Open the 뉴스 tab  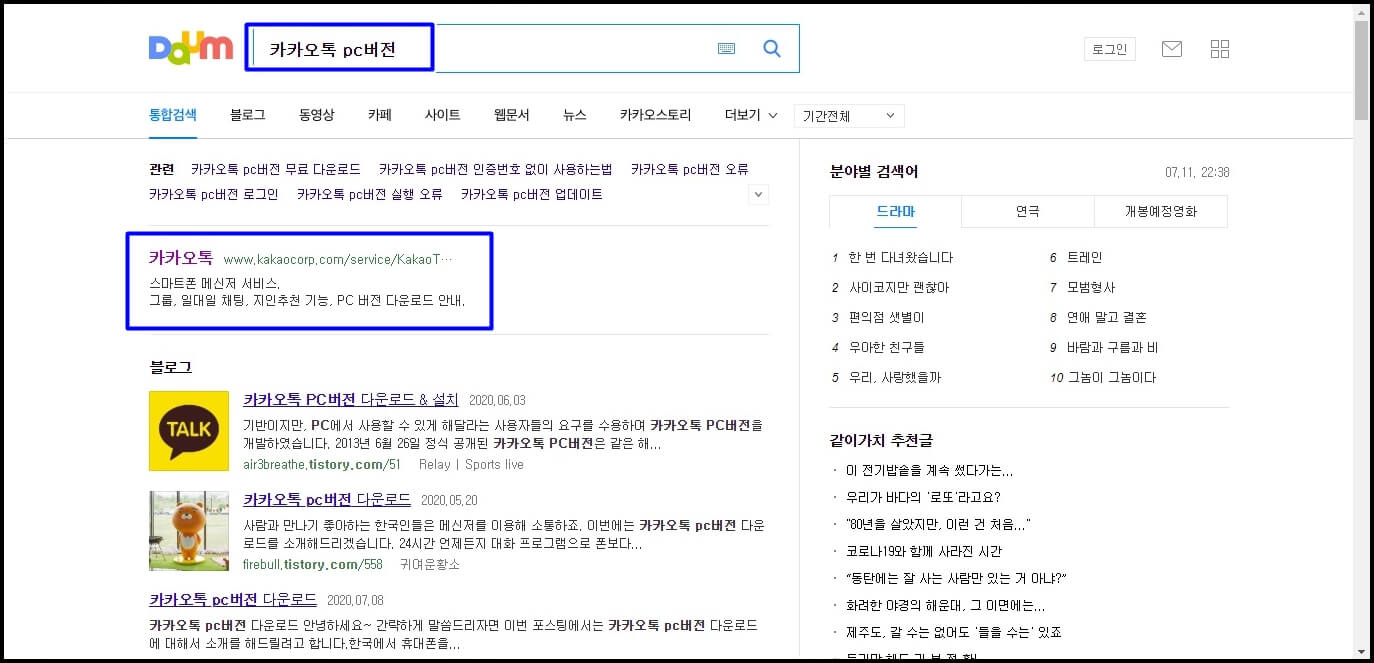tap(575, 115)
